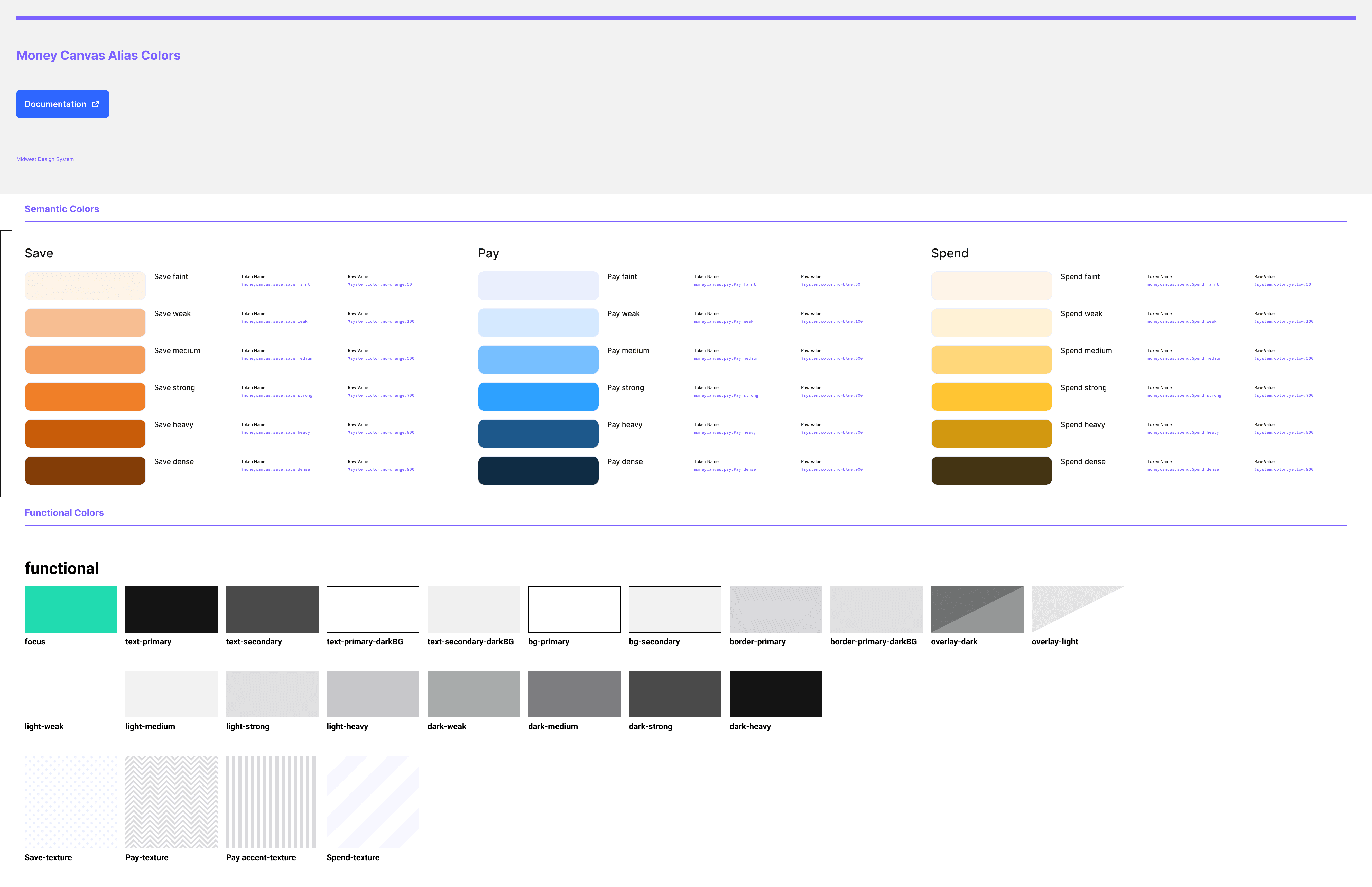The width and height of the screenshot is (1372, 887).
Task: Select the dark-medium swatch
Action: point(574,694)
